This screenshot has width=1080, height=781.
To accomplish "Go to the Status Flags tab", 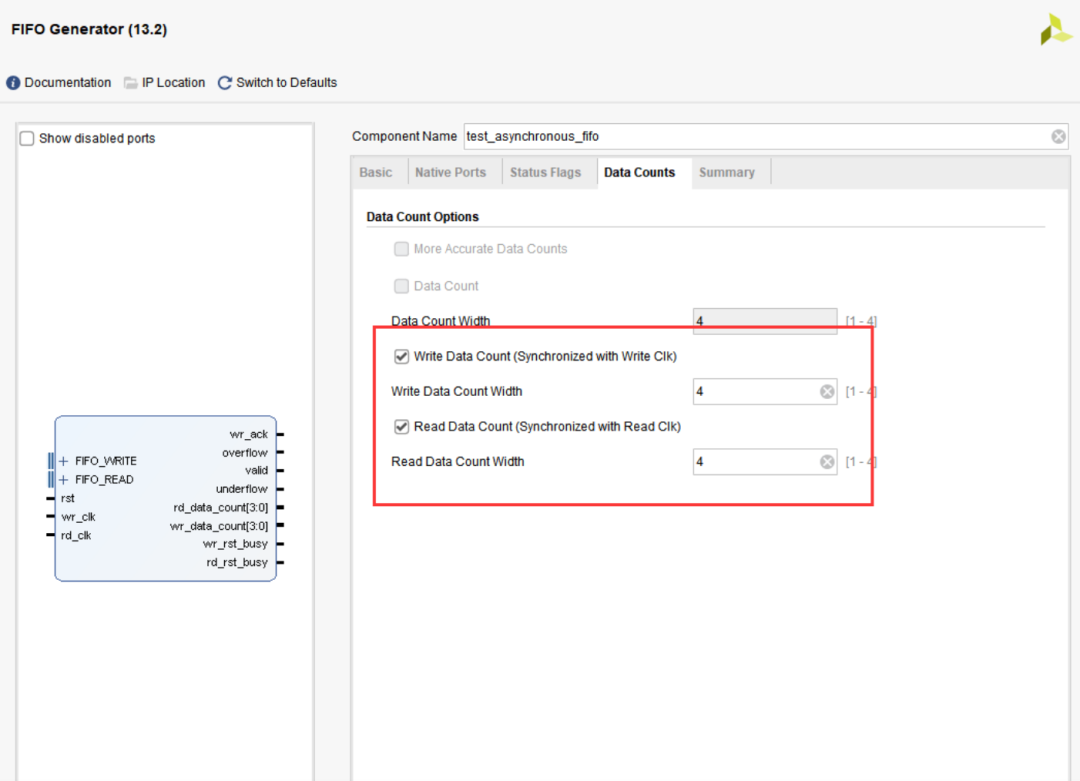I will pyautogui.click(x=545, y=172).
